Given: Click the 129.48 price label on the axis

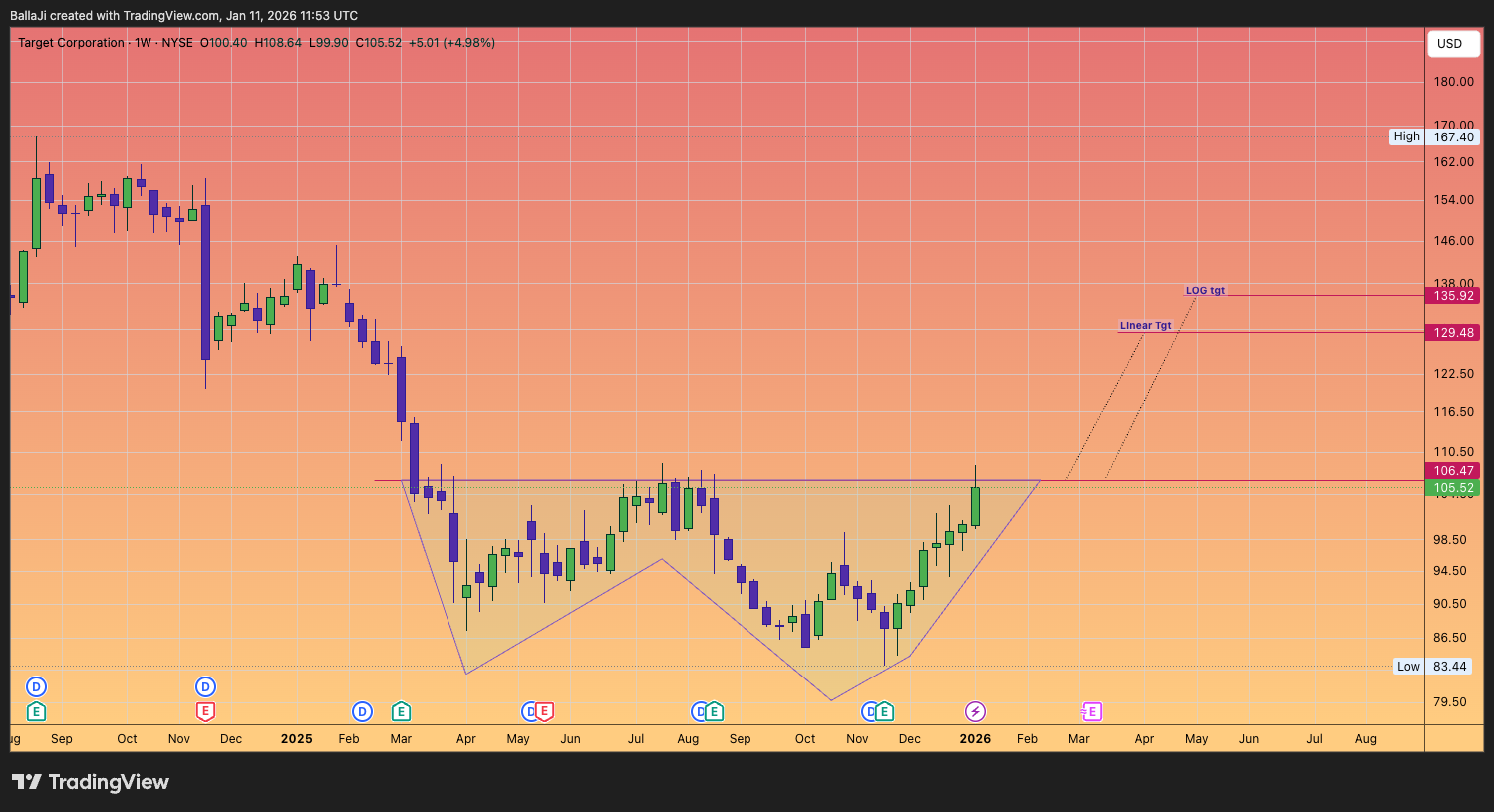Looking at the screenshot, I should 1453,333.
